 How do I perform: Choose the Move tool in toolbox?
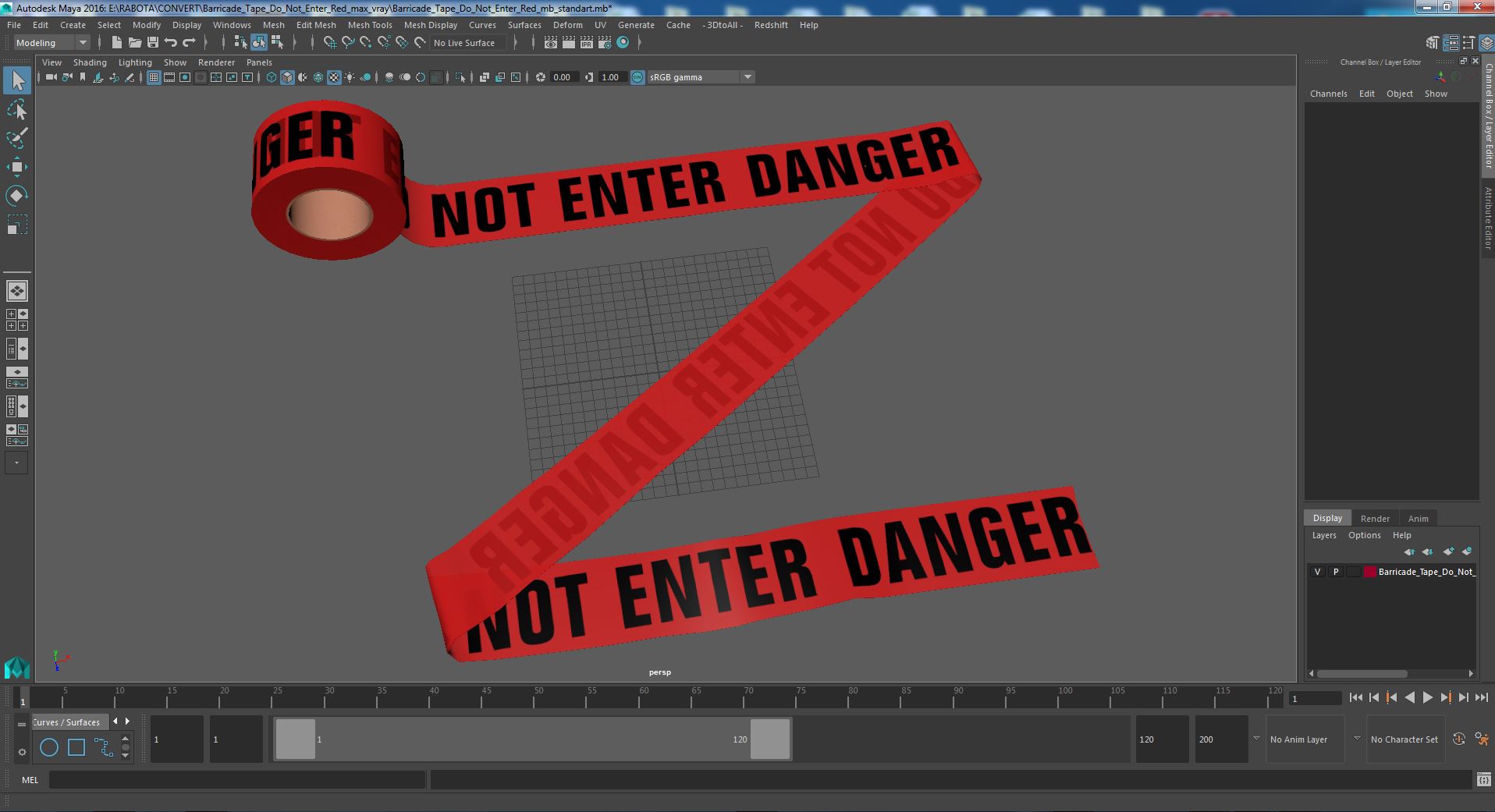pyautogui.click(x=17, y=167)
